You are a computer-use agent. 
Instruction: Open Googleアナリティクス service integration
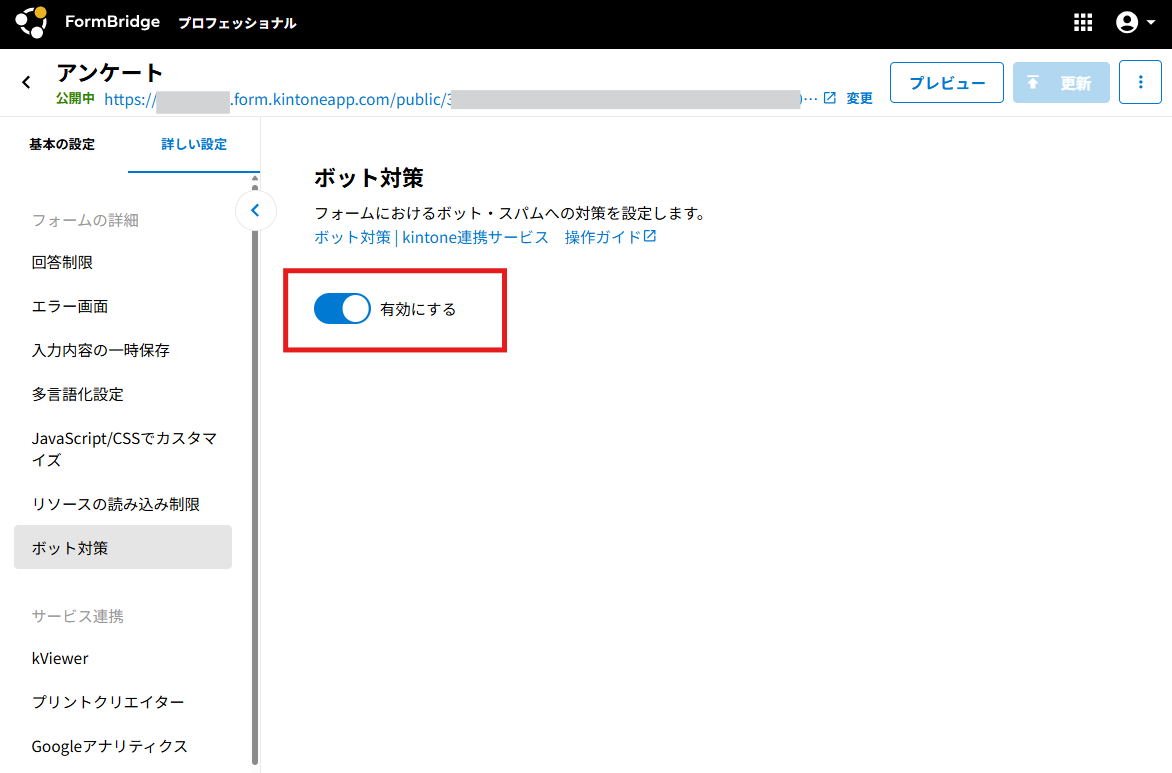click(x=109, y=746)
